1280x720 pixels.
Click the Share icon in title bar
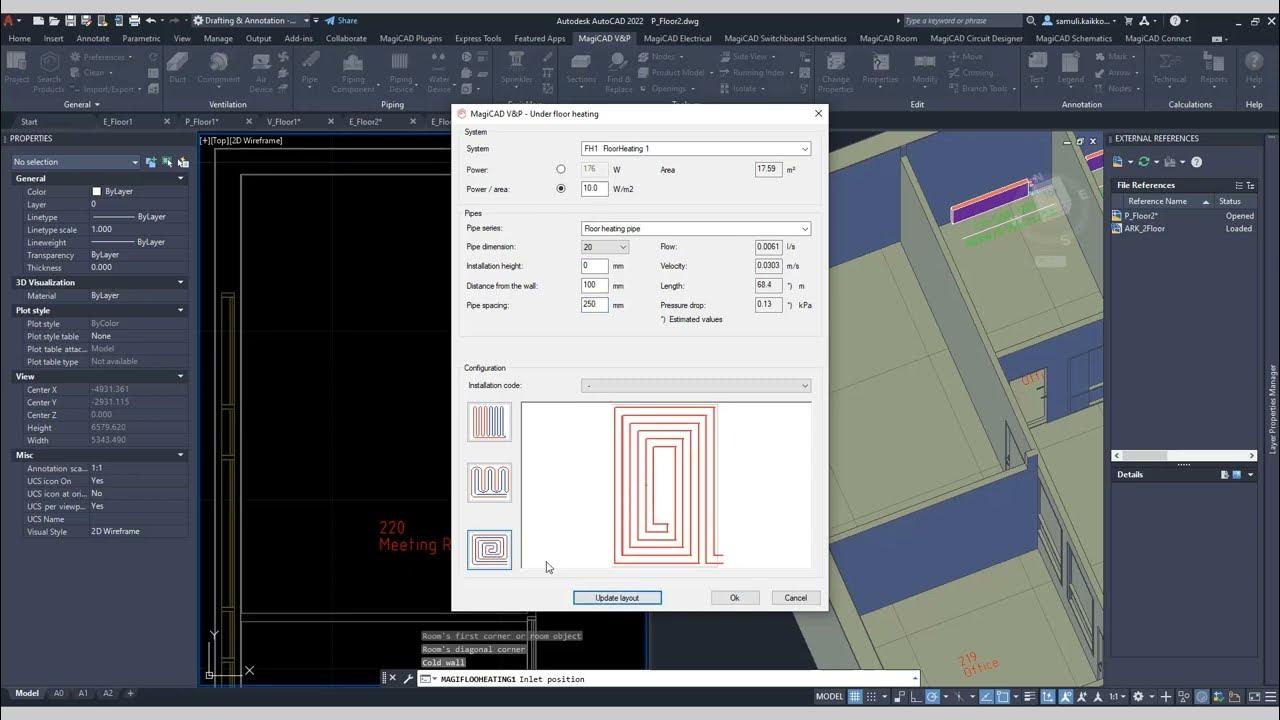[x=341, y=20]
